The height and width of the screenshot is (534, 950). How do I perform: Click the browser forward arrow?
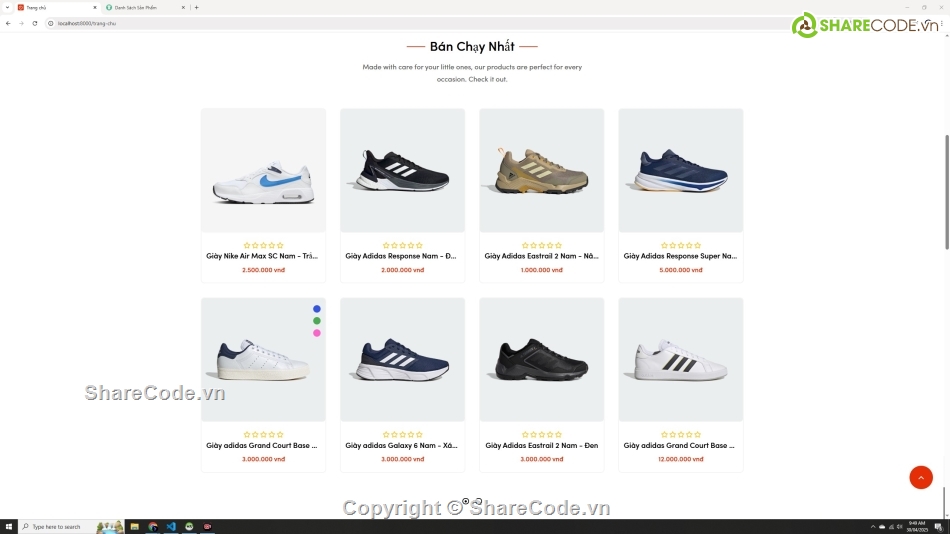click(x=21, y=23)
